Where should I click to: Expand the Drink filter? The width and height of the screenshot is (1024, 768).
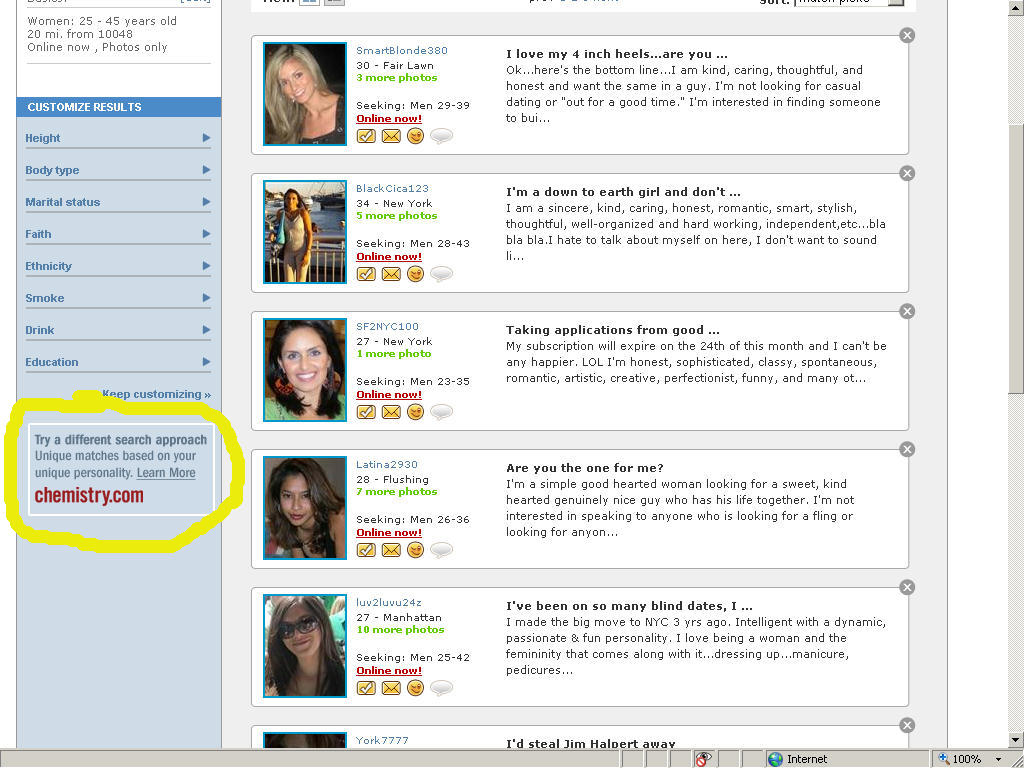point(118,330)
